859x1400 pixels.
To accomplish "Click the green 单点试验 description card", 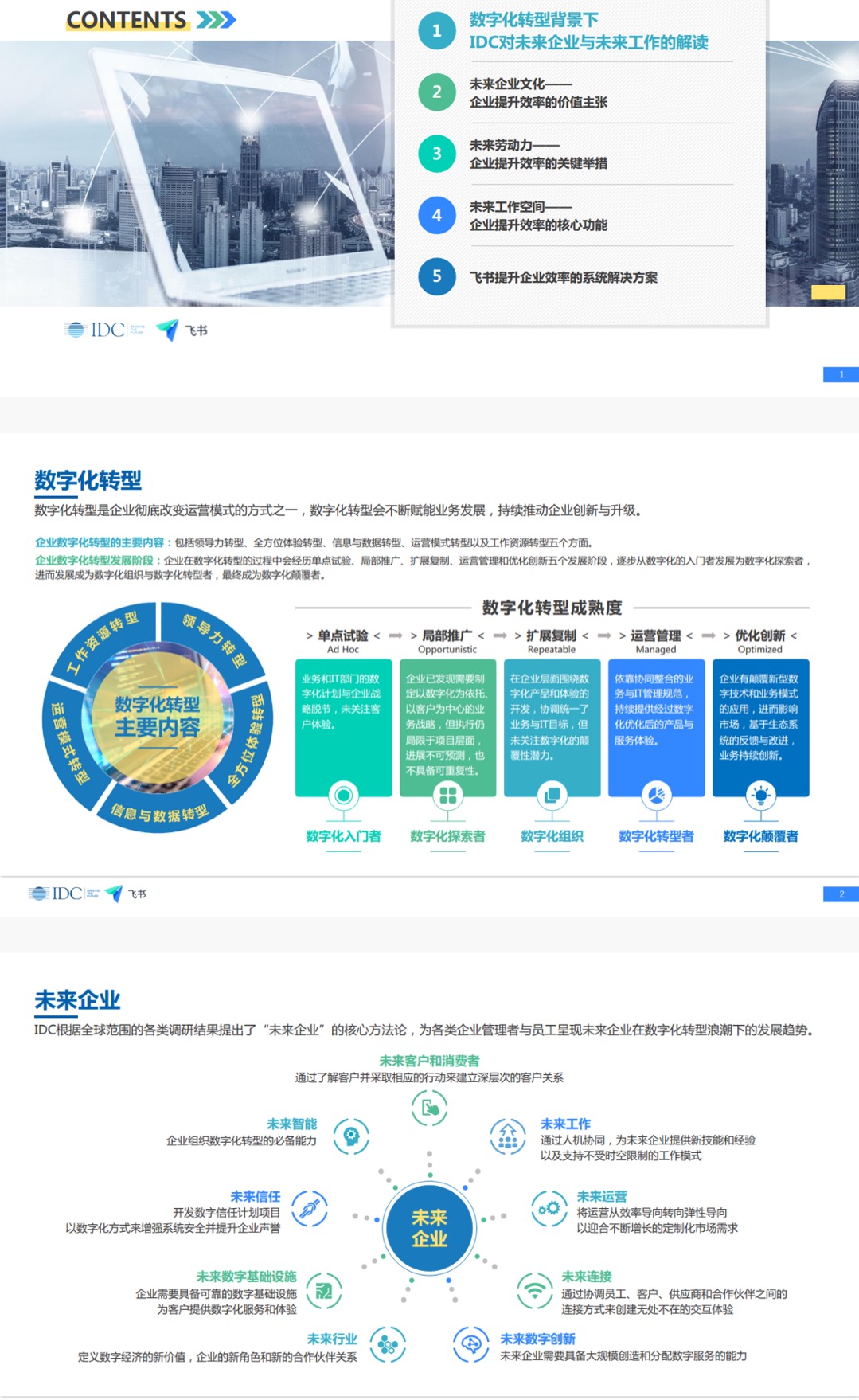I will pos(343,727).
